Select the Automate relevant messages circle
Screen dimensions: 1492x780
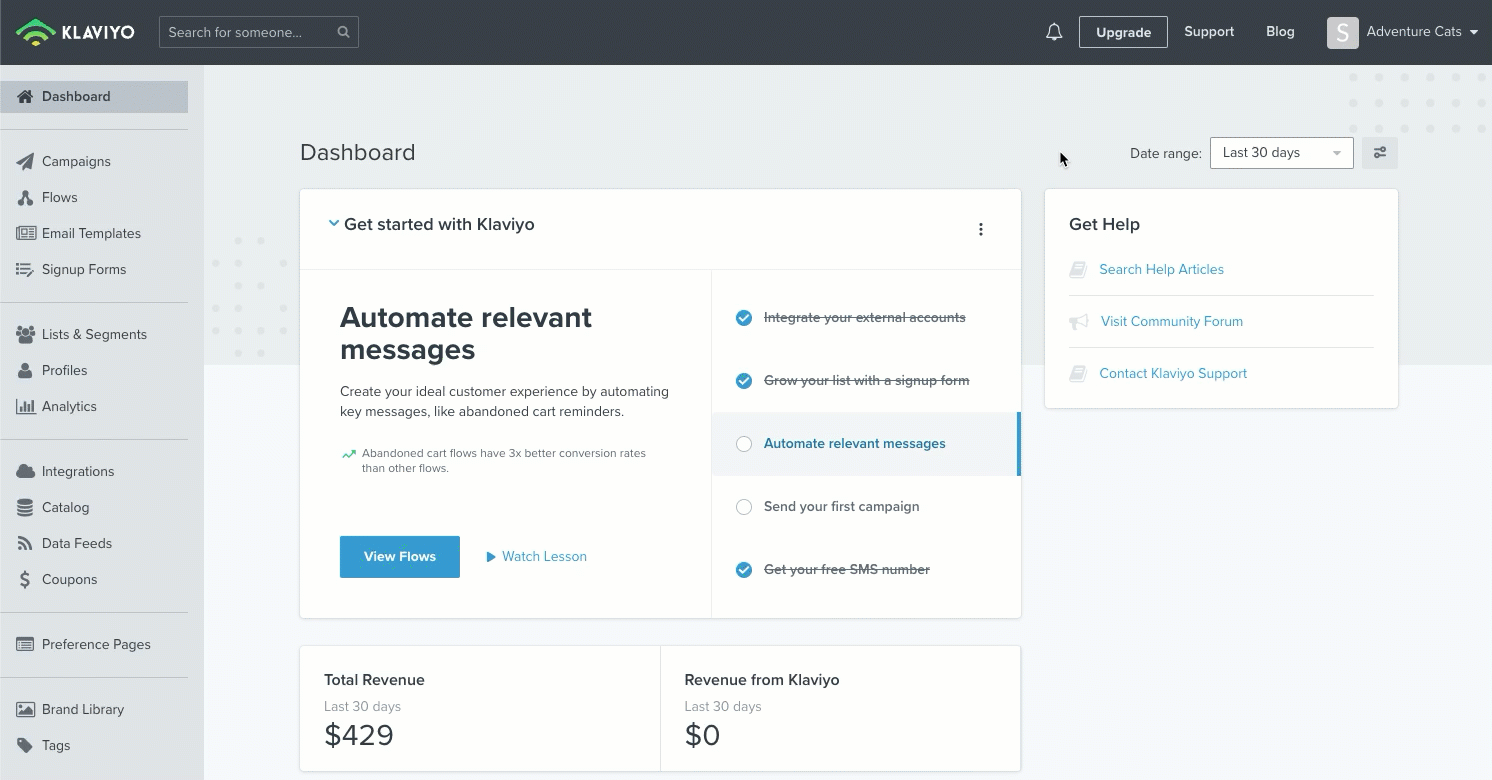pyautogui.click(x=744, y=444)
